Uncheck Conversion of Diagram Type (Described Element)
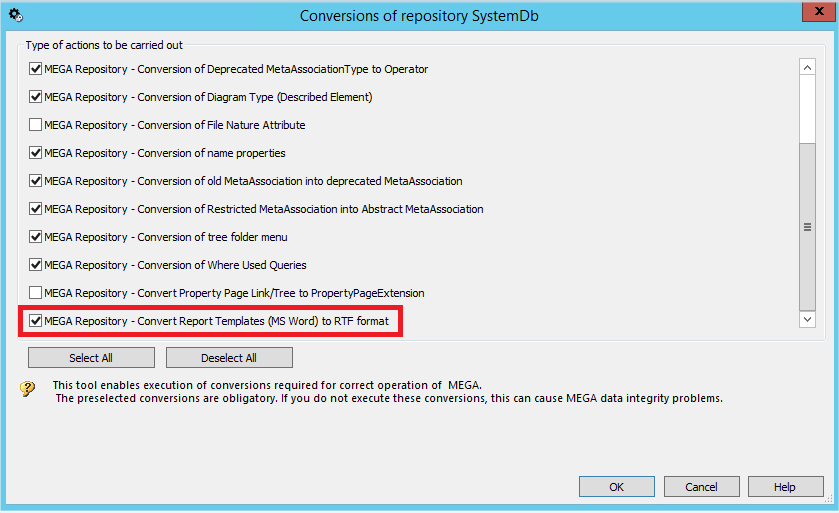 [x=36, y=97]
